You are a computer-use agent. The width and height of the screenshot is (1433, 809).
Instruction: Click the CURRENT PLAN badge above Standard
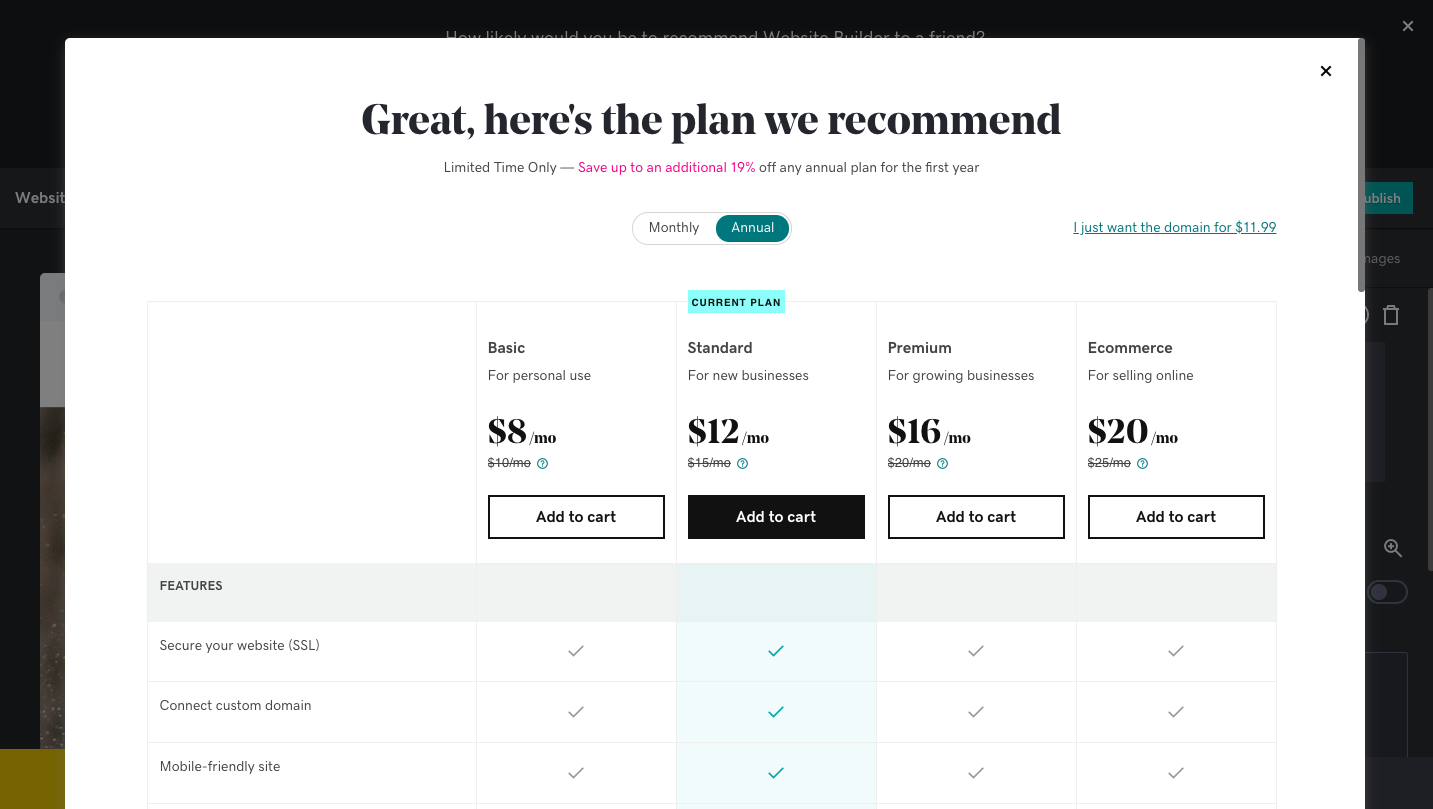pyautogui.click(x=736, y=302)
